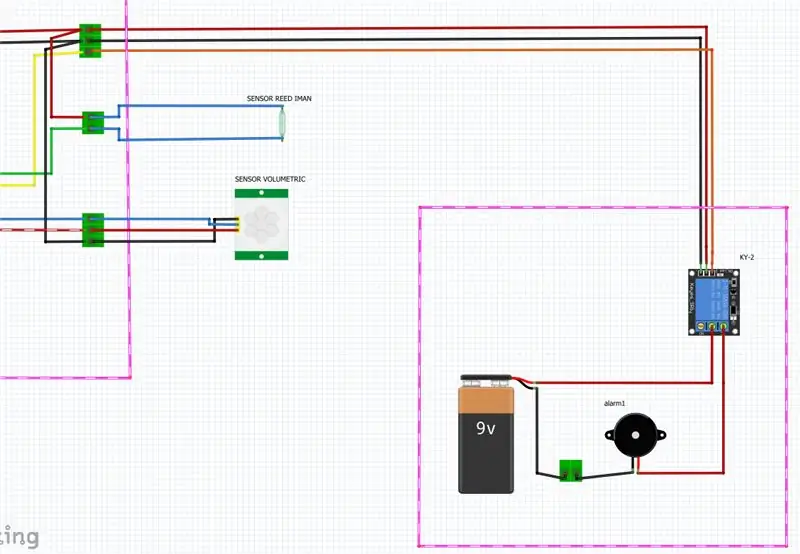Select the top three-pin green terminal block
This screenshot has width=800, height=554.
coord(90,41)
